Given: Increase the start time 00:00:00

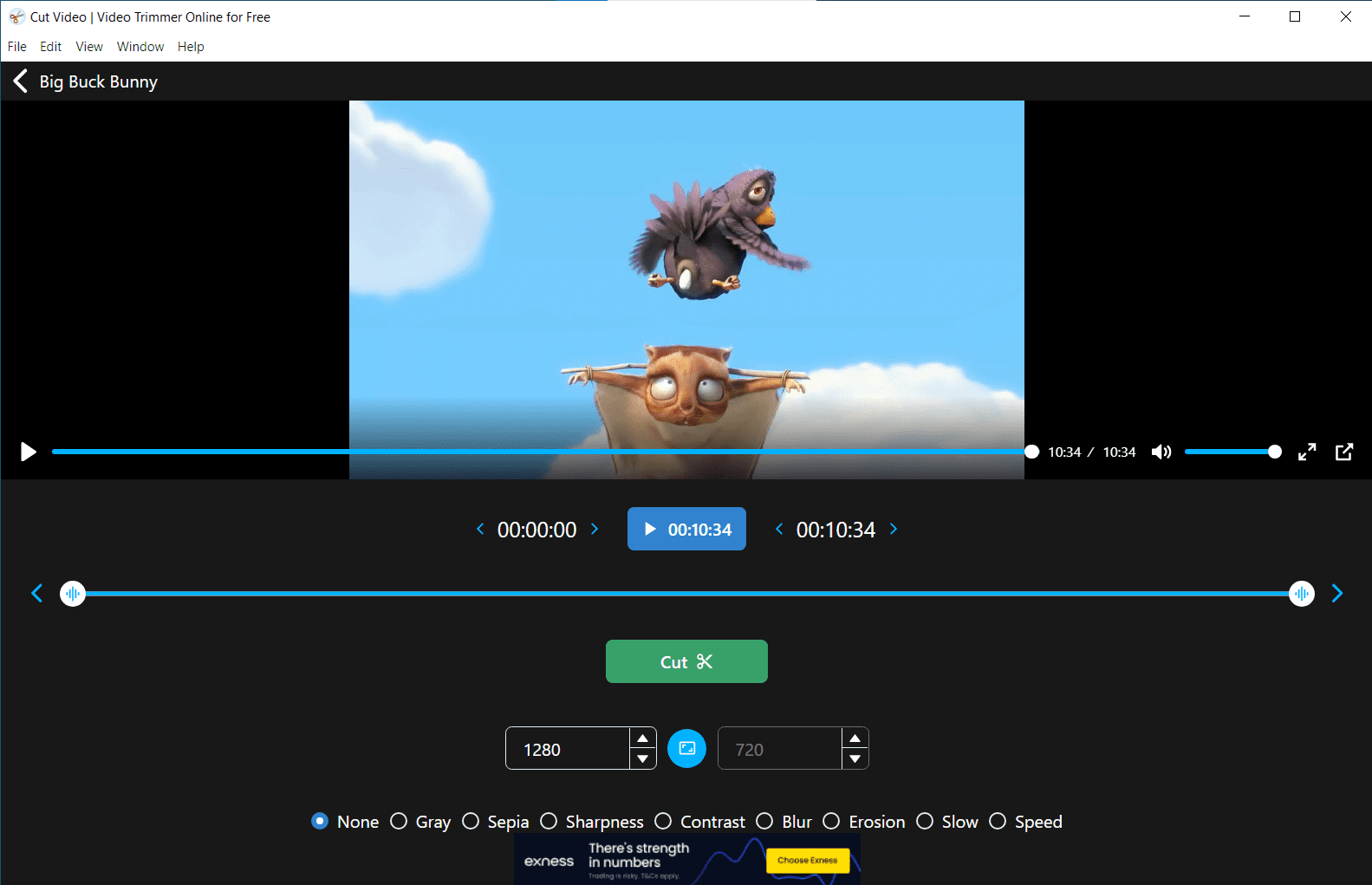Looking at the screenshot, I should [x=595, y=529].
